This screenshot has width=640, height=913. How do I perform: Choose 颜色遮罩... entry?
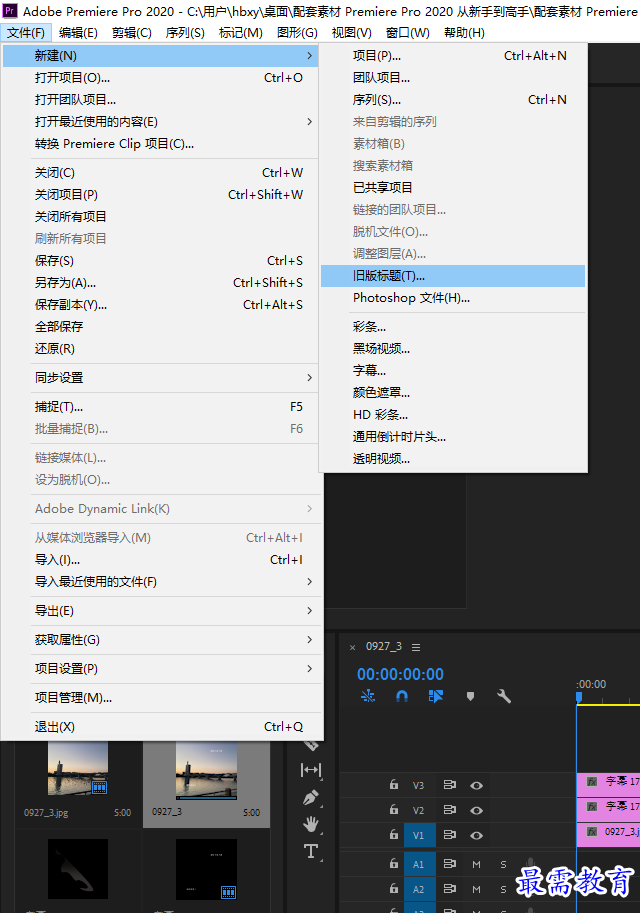click(452, 392)
